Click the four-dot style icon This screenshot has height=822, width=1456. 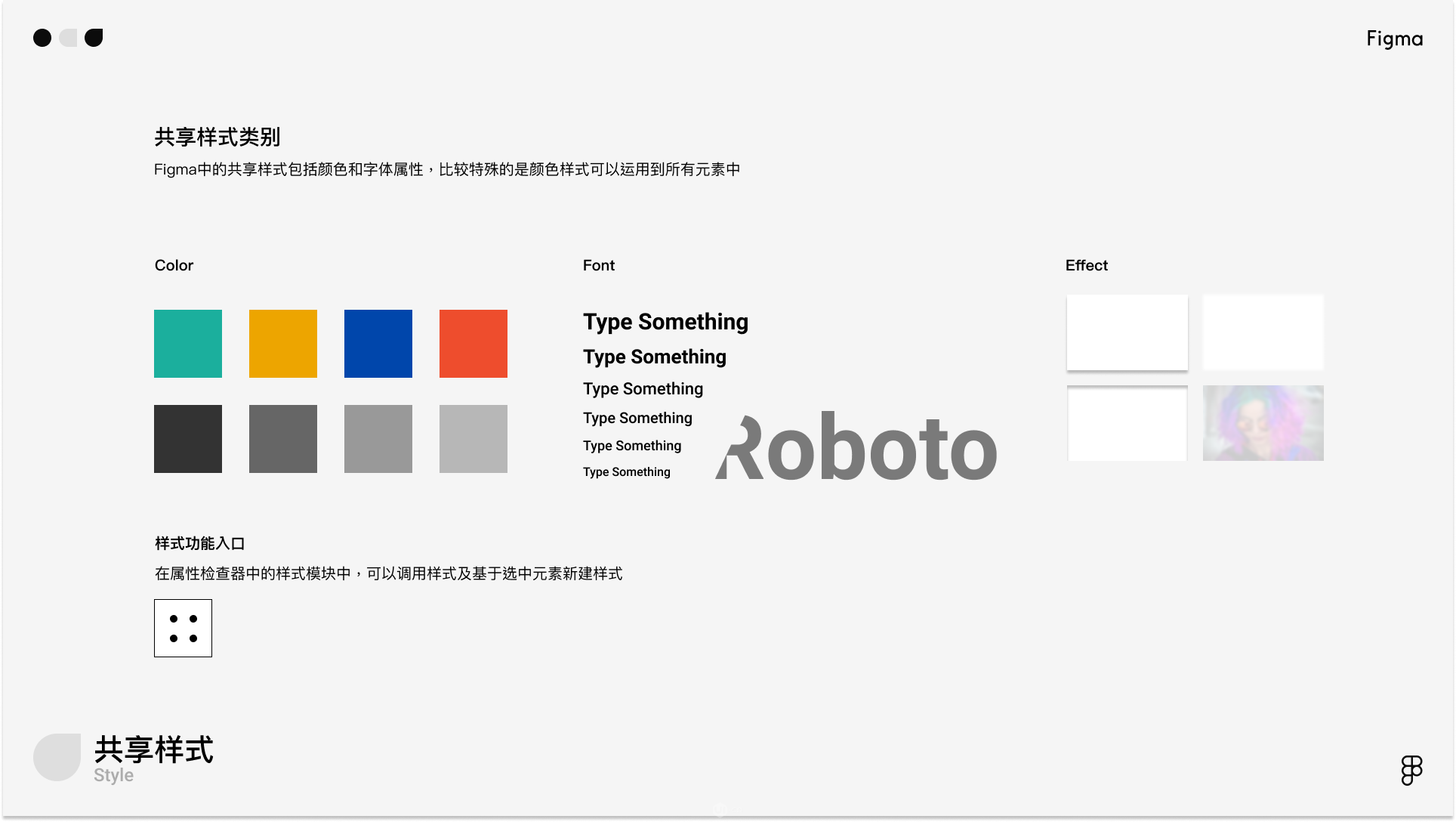[x=183, y=628]
